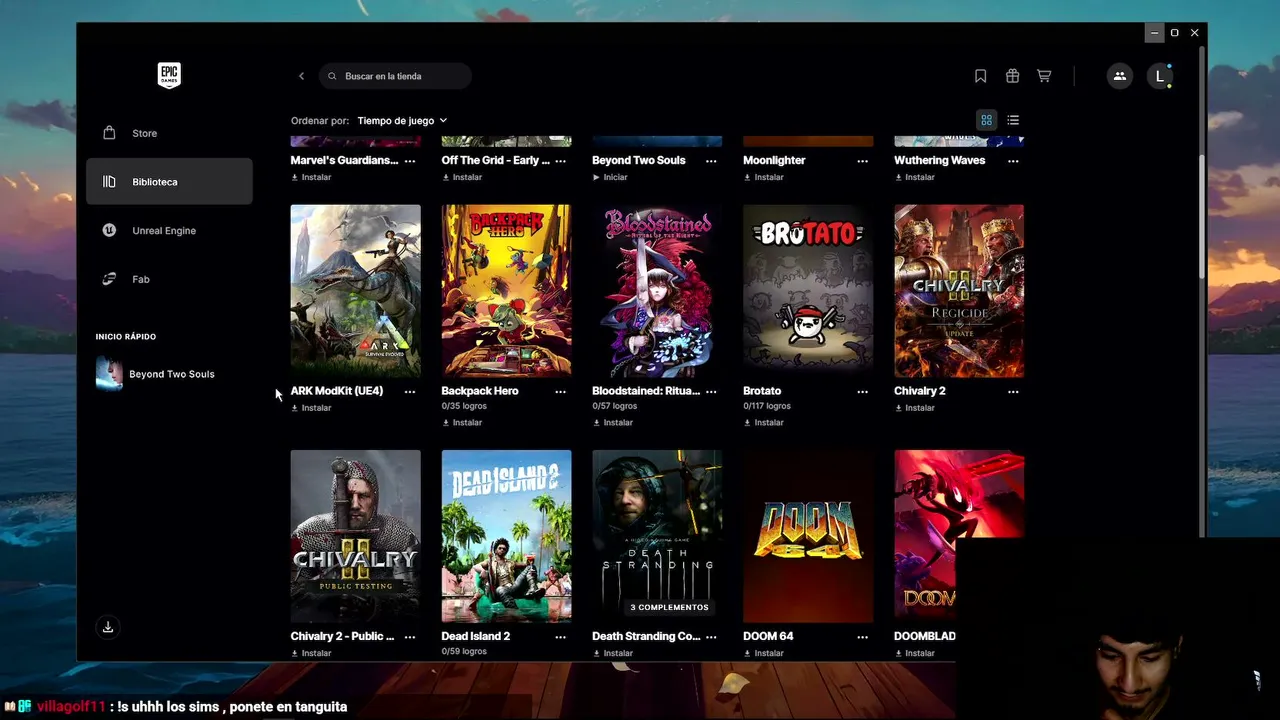
Task: Open options menu for Dead Island 2
Action: point(560,636)
